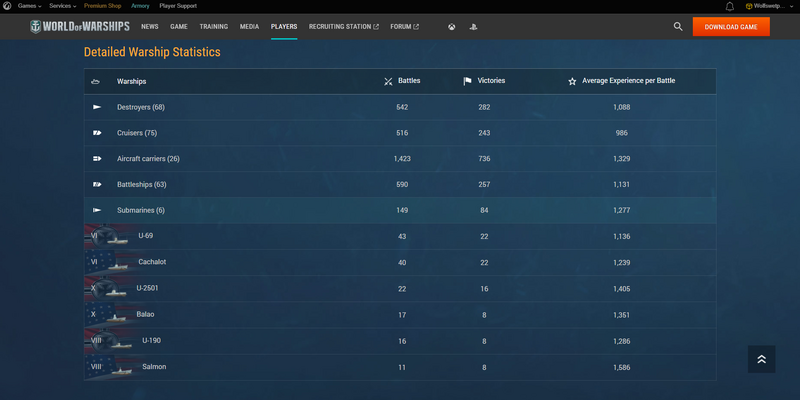Viewport: 800px width, 400px height.
Task: Open the notifications bell
Action: pyautogui.click(x=730, y=6)
